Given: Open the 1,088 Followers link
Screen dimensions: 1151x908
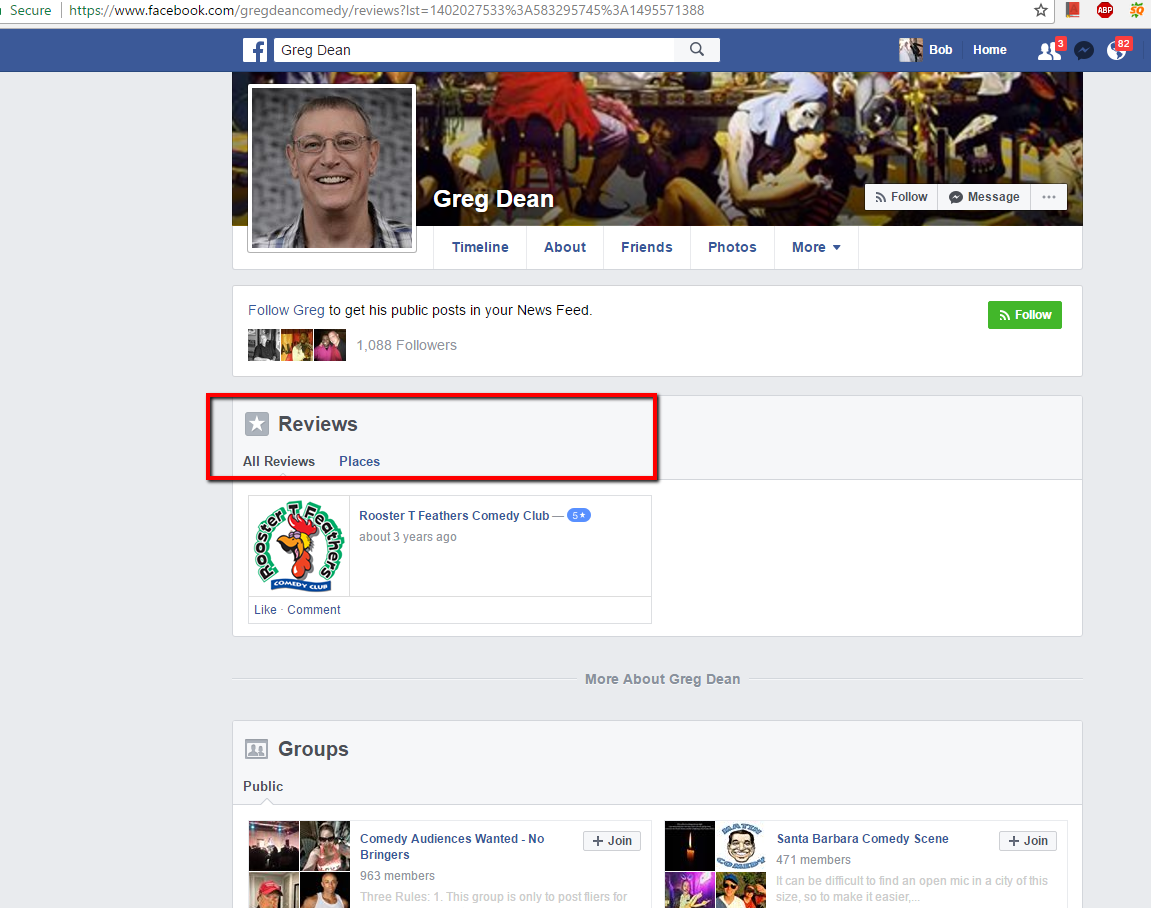Looking at the screenshot, I should pos(407,345).
